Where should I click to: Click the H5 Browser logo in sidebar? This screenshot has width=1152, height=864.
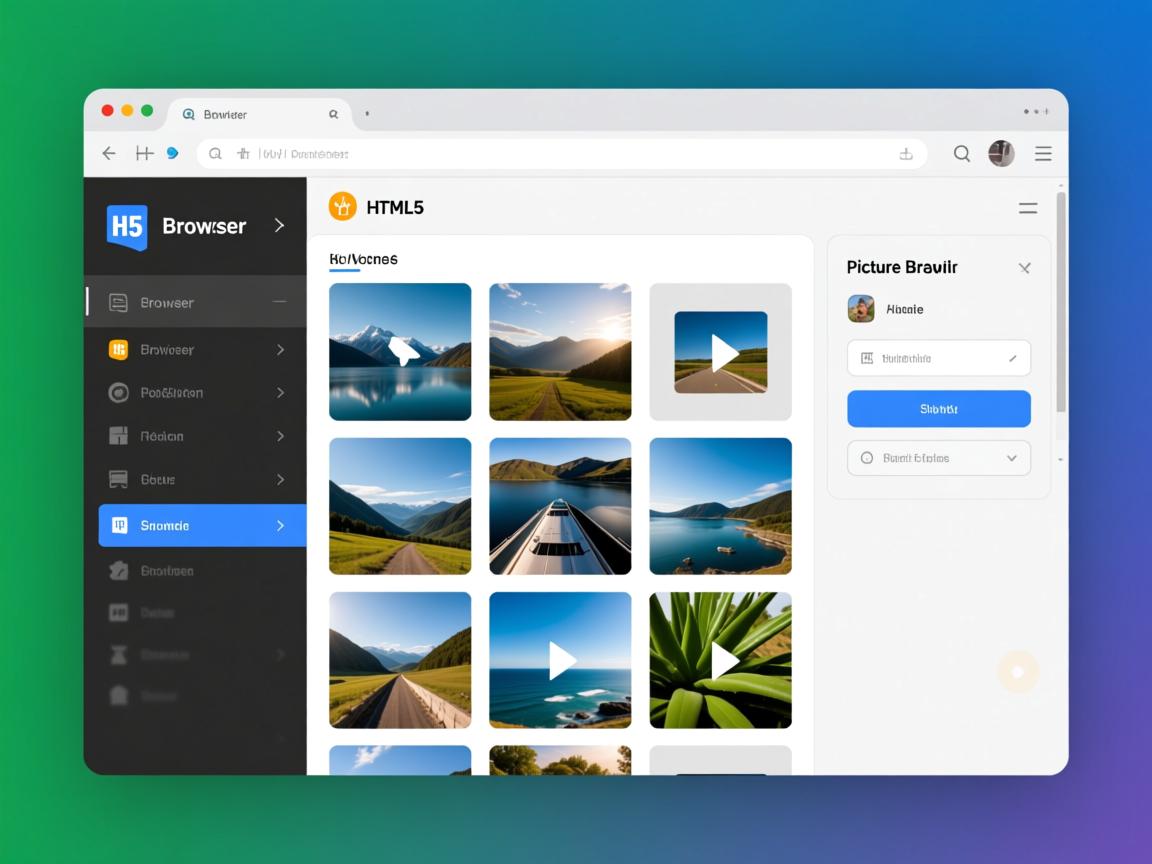click(x=127, y=226)
